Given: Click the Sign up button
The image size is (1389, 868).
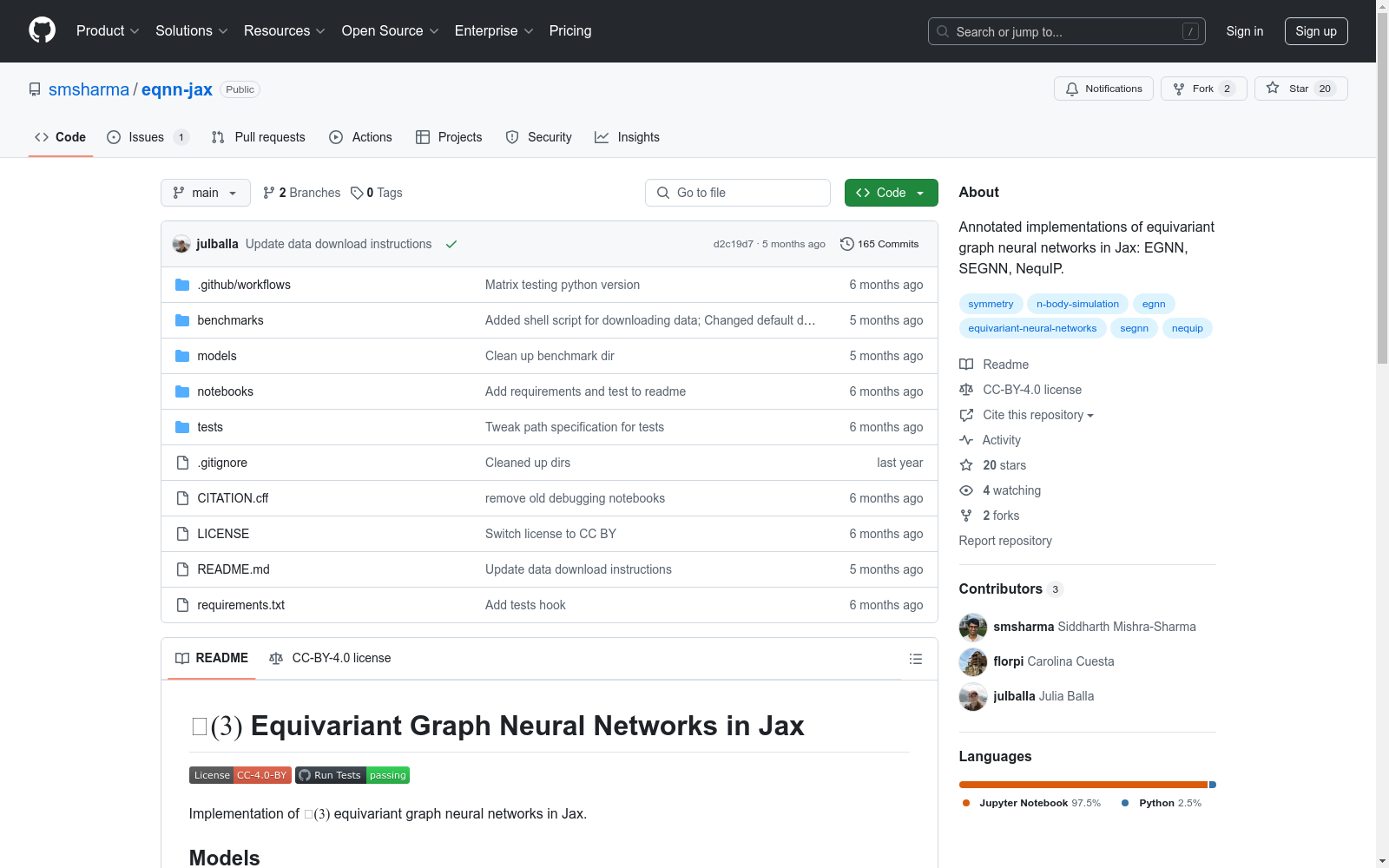Looking at the screenshot, I should pos(1316,31).
